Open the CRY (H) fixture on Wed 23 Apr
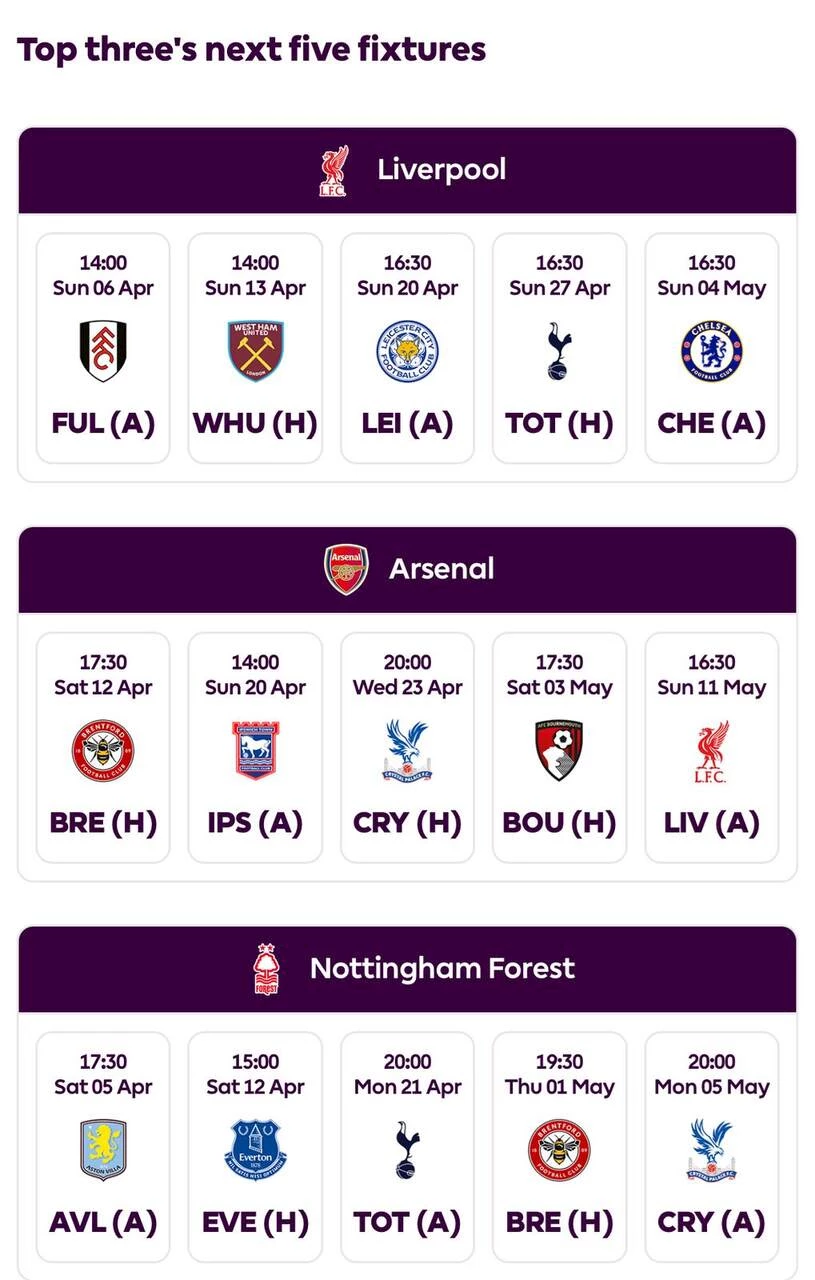This screenshot has width=815, height=1280. coord(407,747)
